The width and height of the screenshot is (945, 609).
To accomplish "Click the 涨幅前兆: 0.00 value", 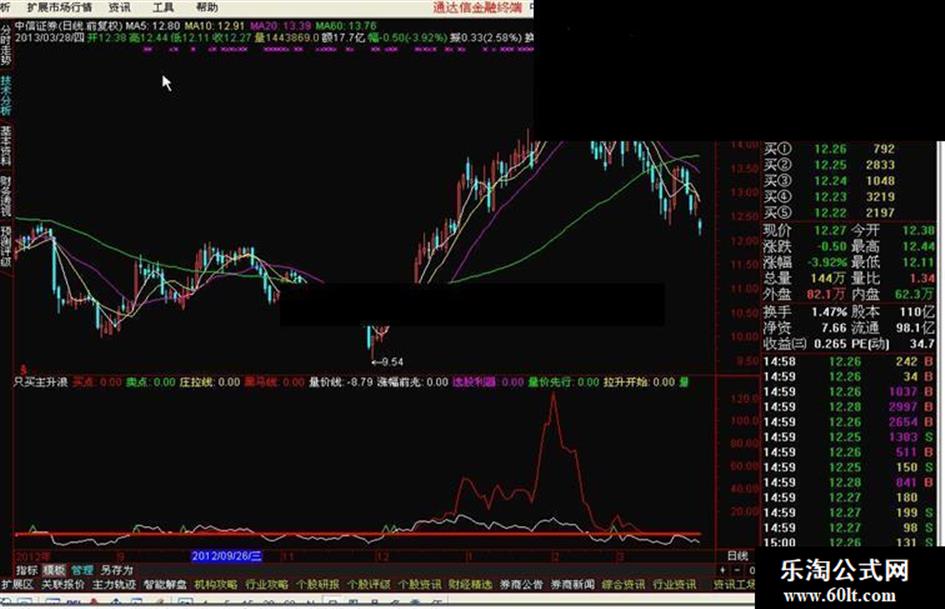I will 413,382.
